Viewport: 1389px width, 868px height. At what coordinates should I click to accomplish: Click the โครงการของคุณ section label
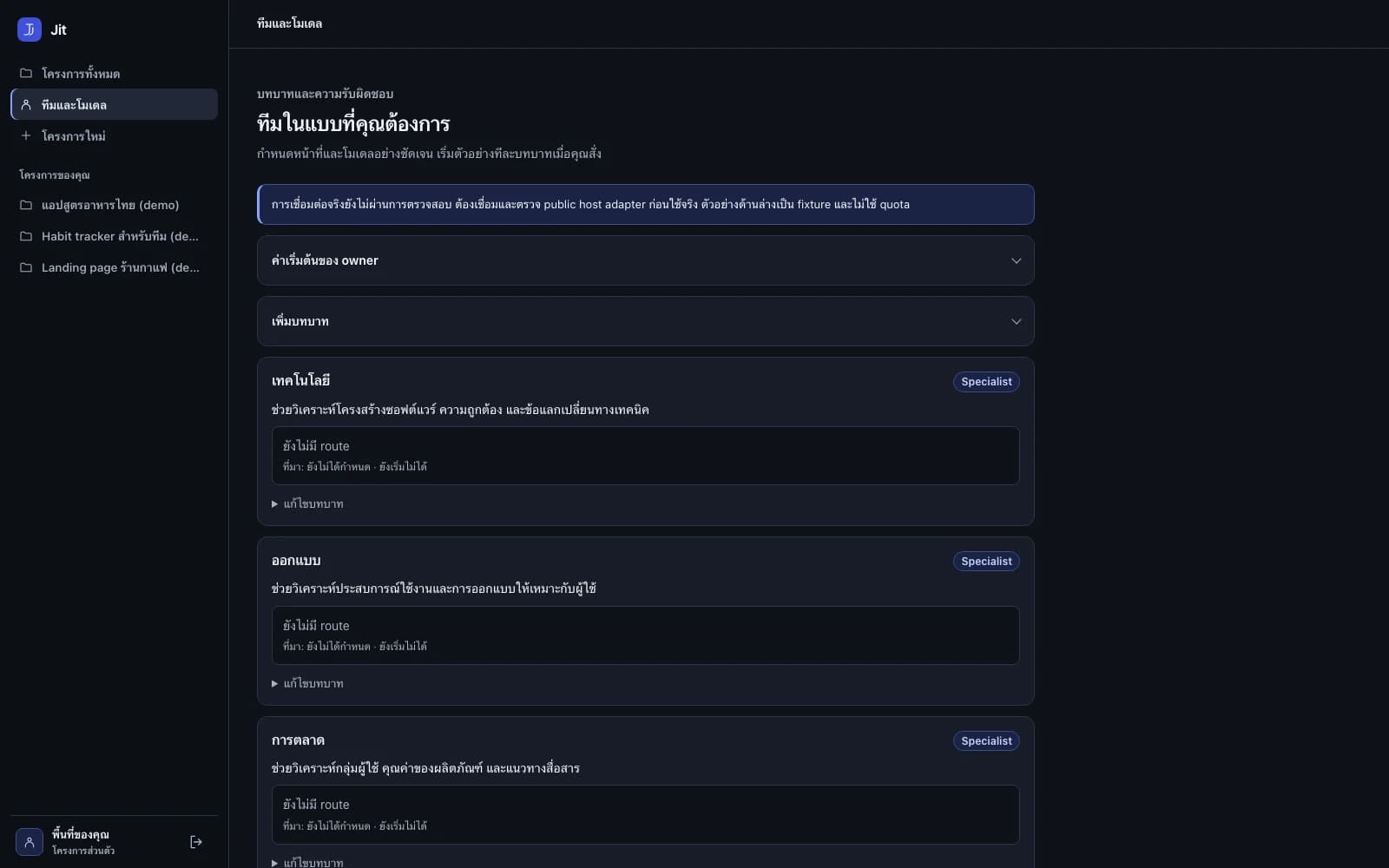pos(55,174)
